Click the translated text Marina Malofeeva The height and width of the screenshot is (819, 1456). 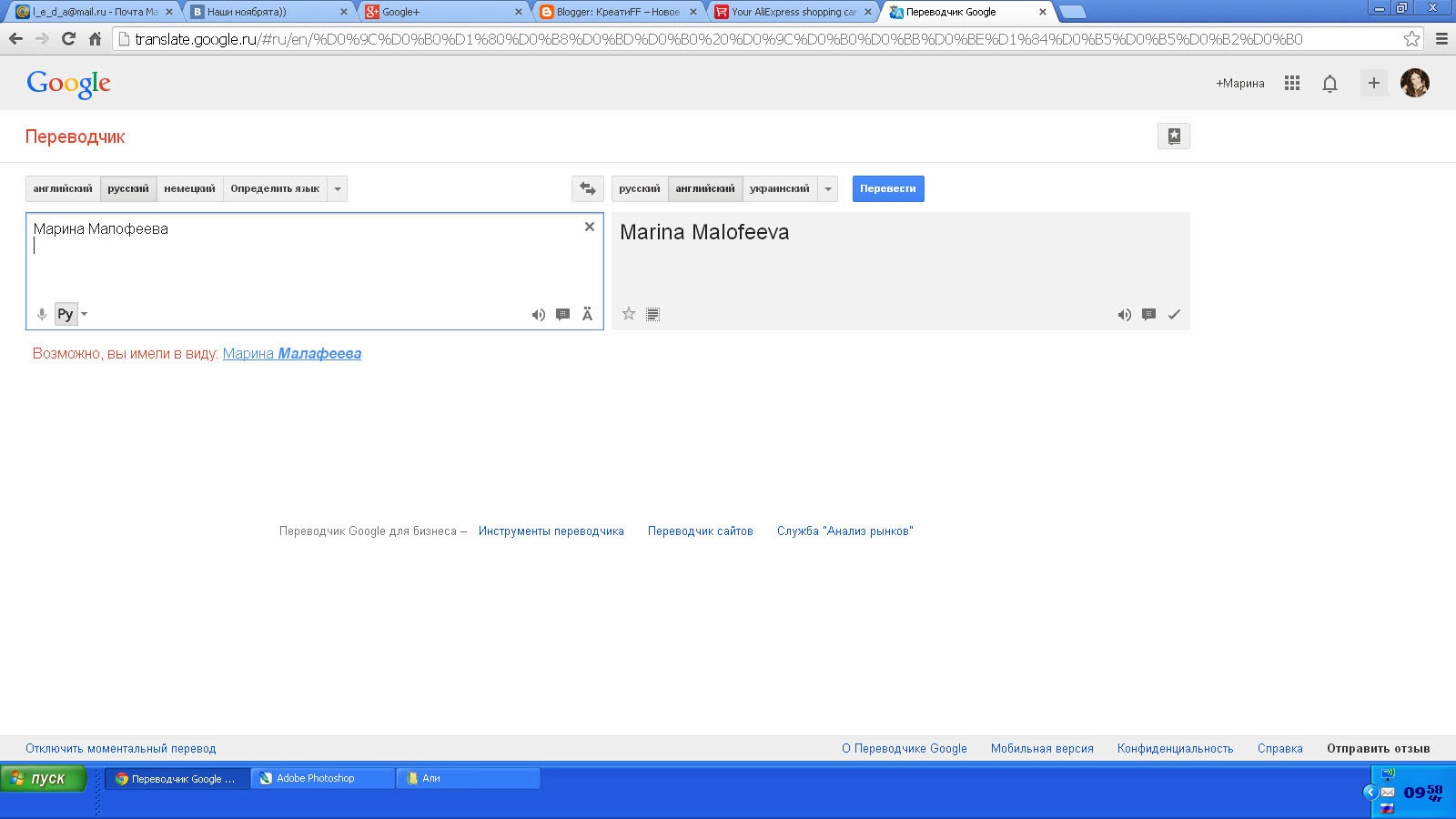point(704,232)
